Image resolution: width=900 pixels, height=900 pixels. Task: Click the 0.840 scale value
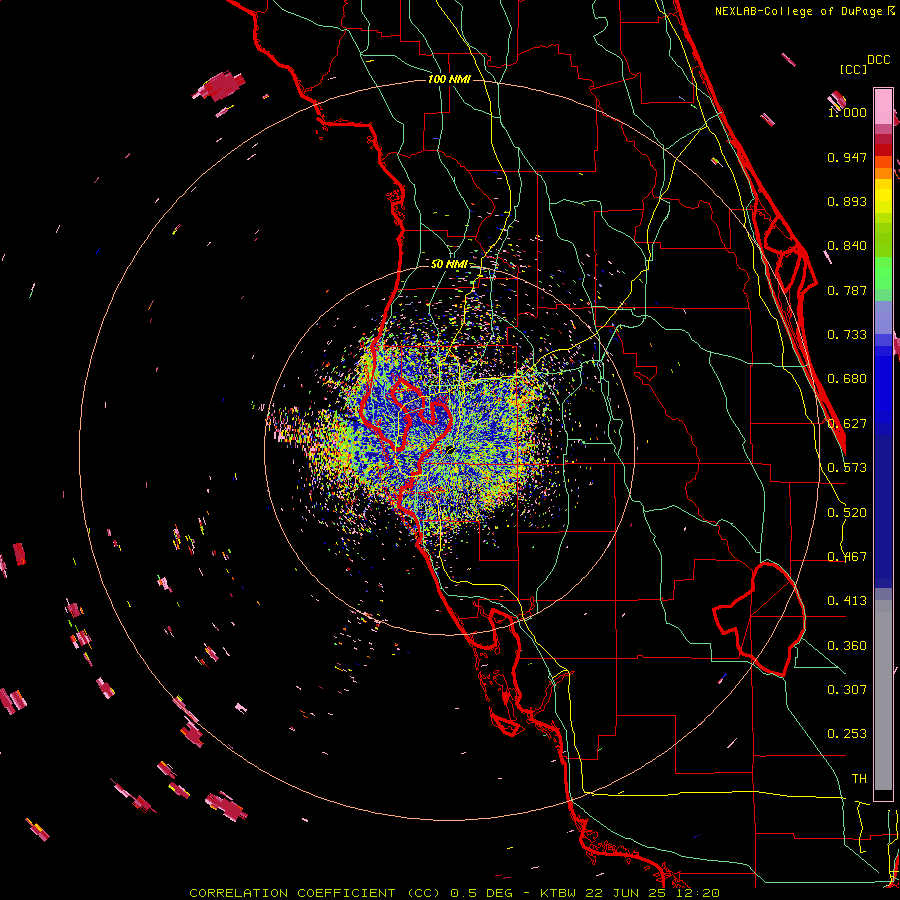[847, 246]
